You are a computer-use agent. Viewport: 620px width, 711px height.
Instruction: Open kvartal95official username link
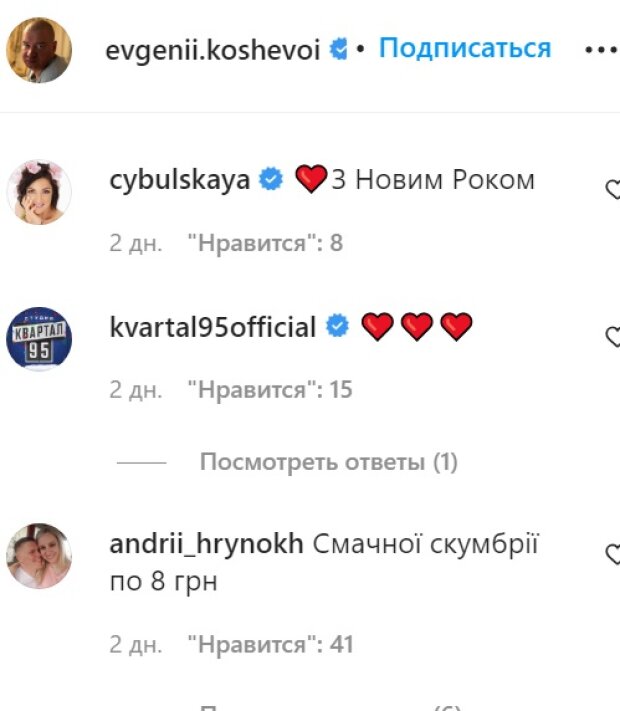[213, 327]
